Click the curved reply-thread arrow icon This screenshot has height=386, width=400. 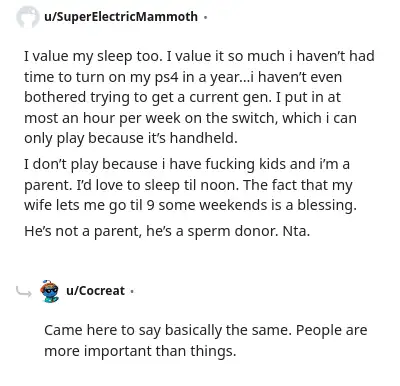tap(24, 292)
